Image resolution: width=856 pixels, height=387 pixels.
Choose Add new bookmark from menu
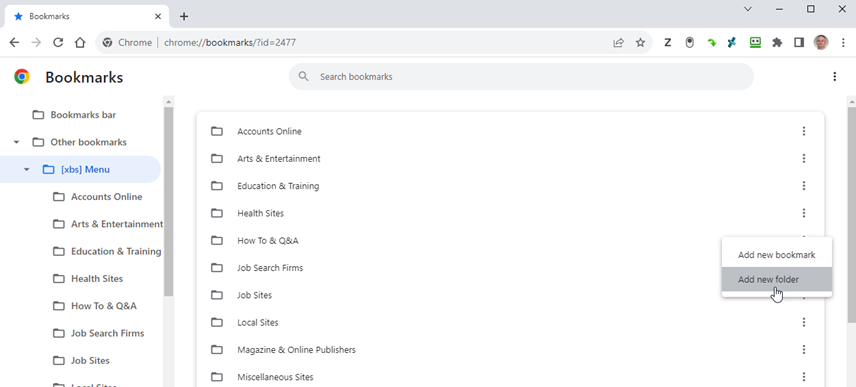click(776, 255)
